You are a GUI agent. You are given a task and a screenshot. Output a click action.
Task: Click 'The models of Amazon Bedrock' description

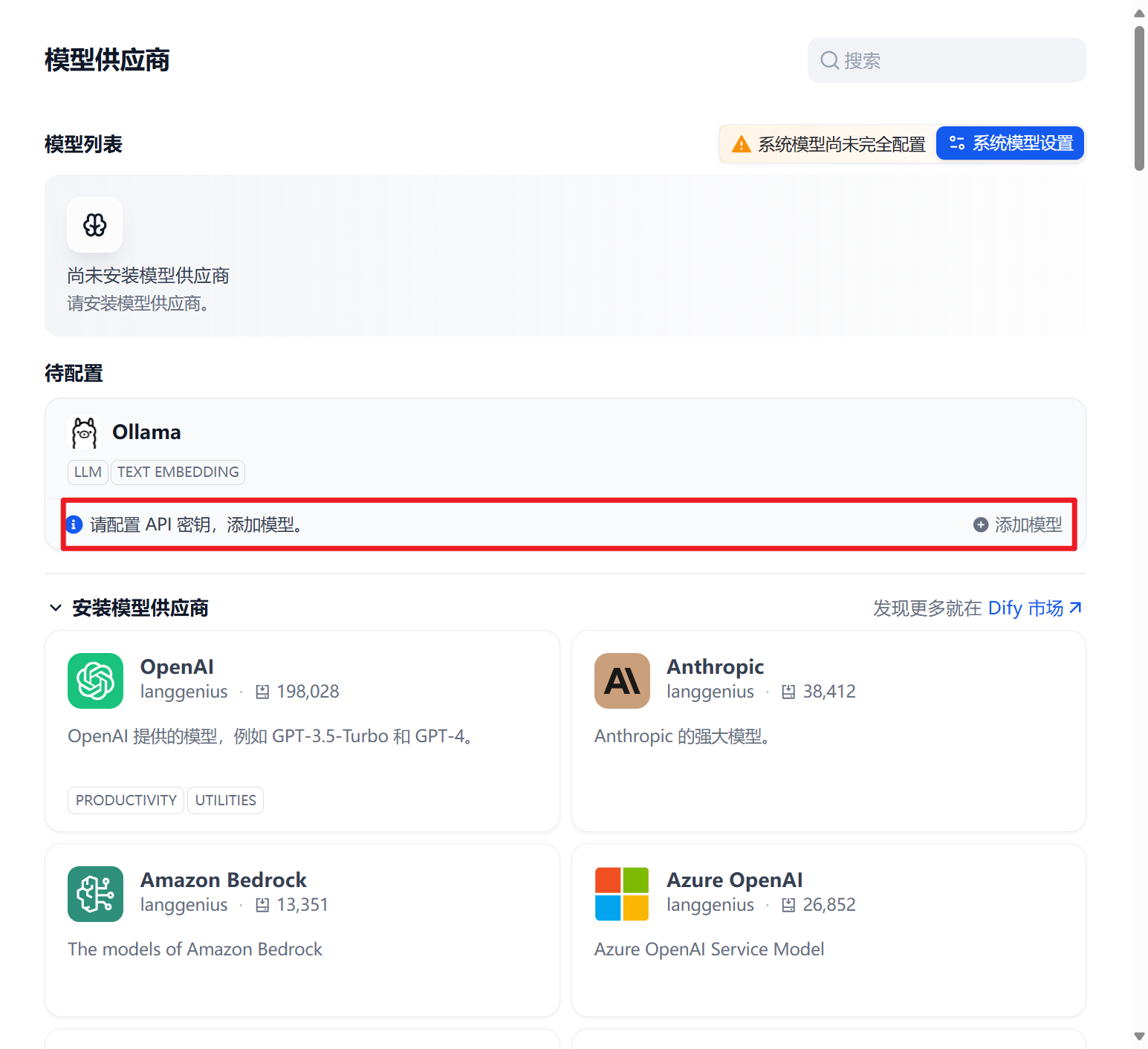[x=195, y=949]
